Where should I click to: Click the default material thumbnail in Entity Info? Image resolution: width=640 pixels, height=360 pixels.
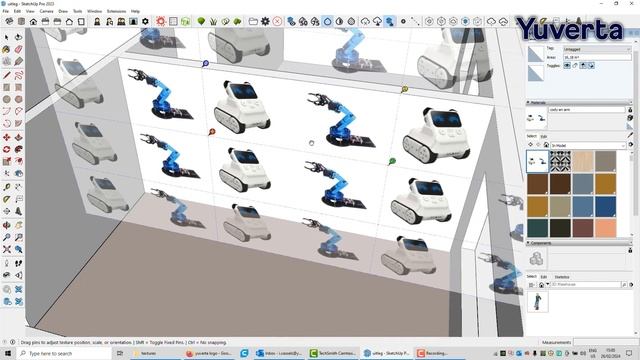[x=536, y=54]
